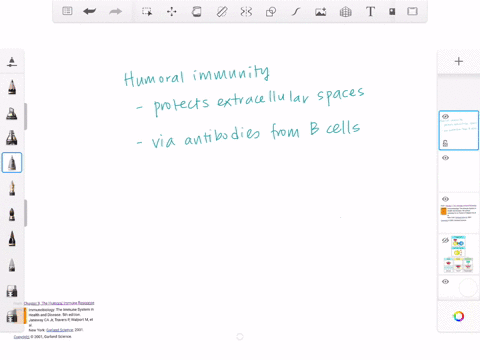Image resolution: width=480 pixels, height=360 pixels.
Task: Undo the last stroke
Action: (x=90, y=11)
